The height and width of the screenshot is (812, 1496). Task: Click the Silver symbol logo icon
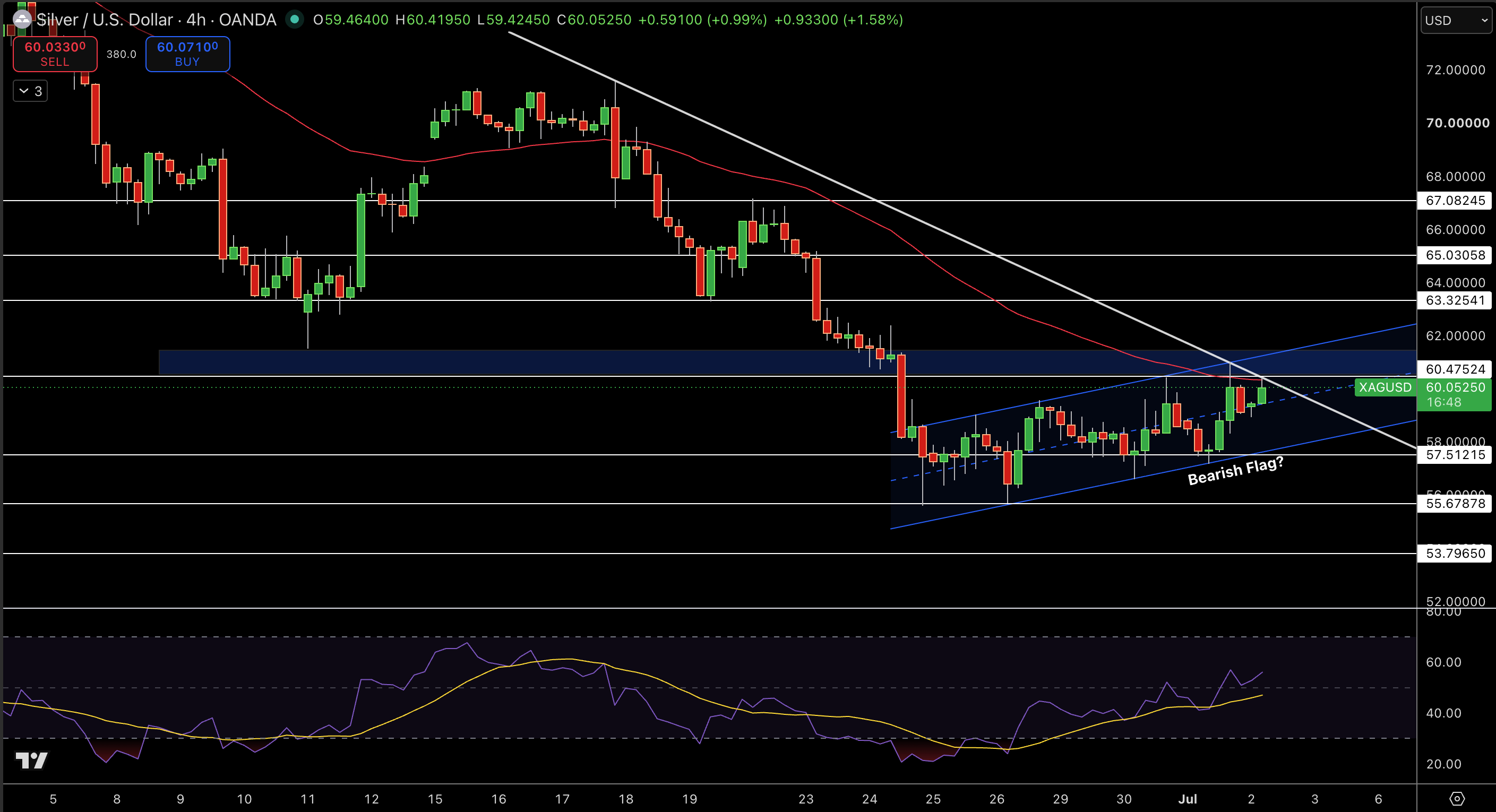coord(22,20)
